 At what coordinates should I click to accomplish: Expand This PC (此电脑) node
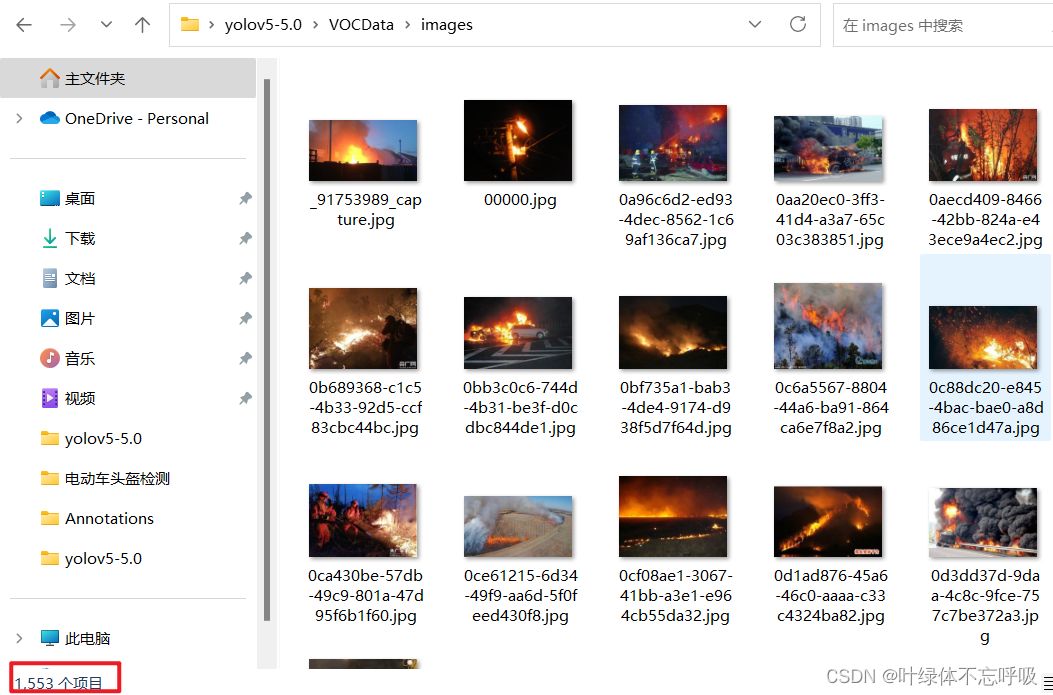click(19, 639)
